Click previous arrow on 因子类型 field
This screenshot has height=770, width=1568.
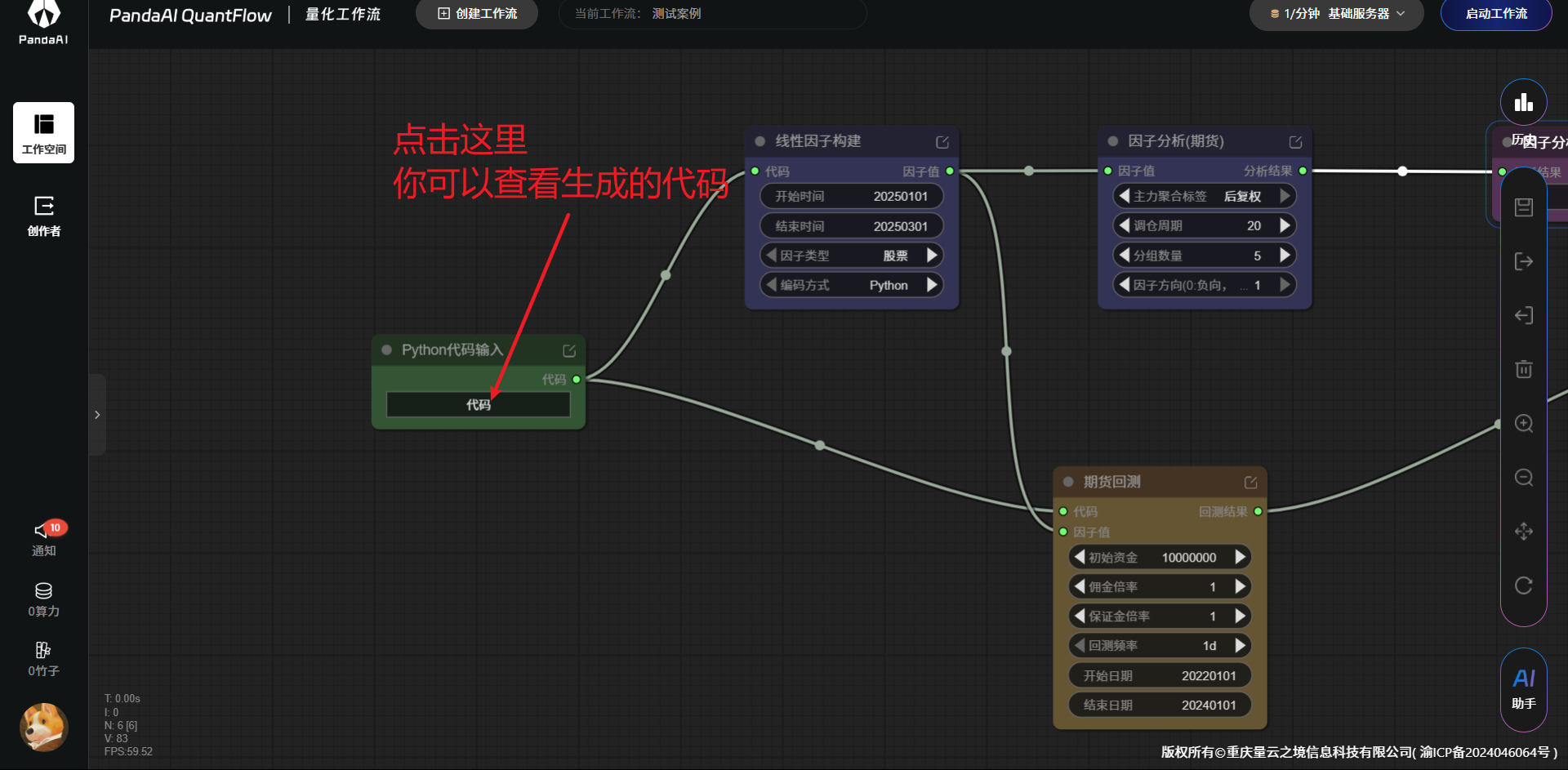[771, 255]
